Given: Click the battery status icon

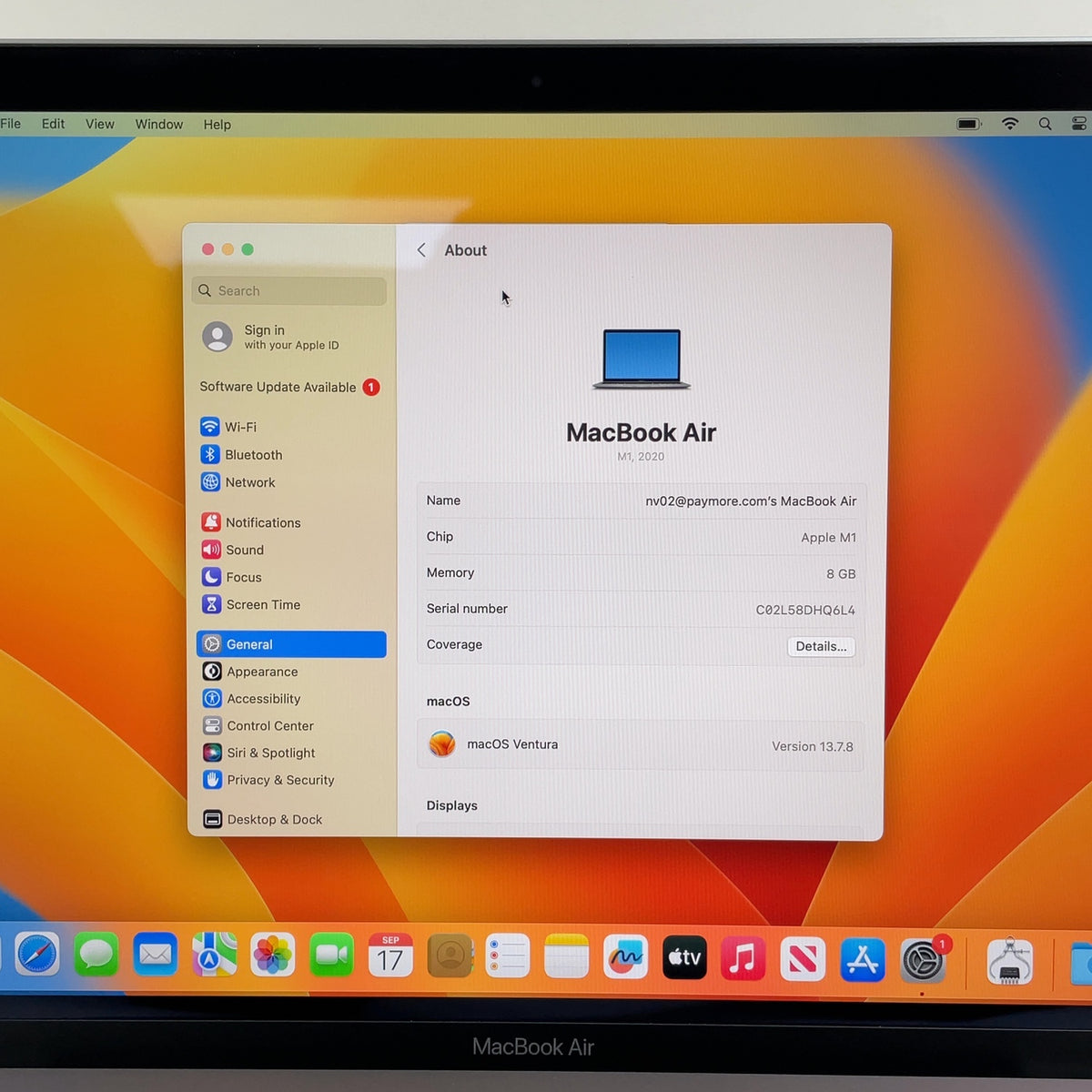Looking at the screenshot, I should click(969, 124).
